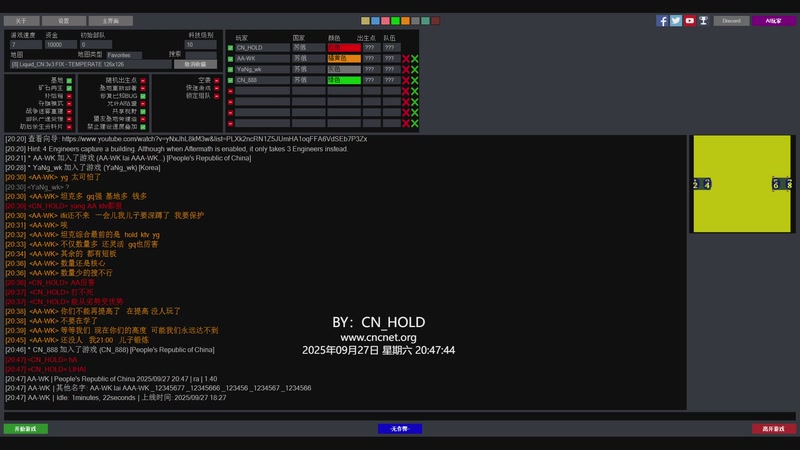Click the CN_HOLD player name field
Image resolution: width=800 pixels, height=450 pixels.
click(262, 47)
